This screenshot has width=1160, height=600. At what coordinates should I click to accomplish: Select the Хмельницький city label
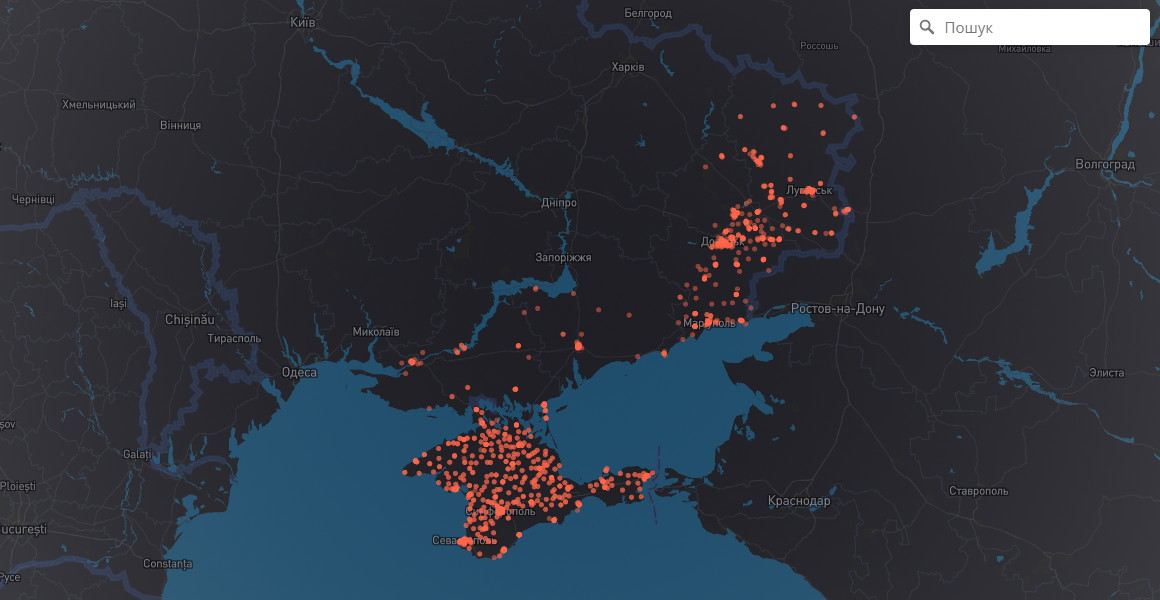[98, 104]
